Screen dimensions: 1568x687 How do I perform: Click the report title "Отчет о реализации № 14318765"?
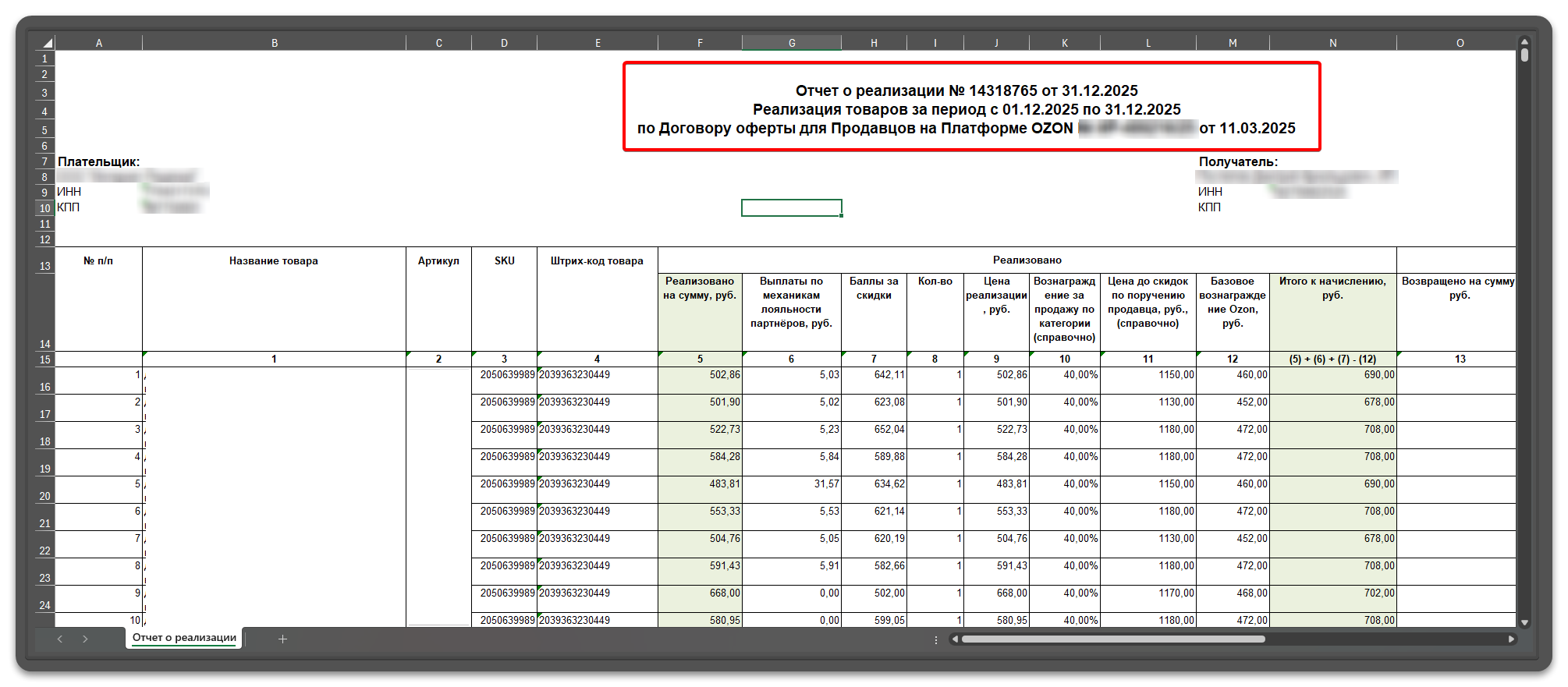pyautogui.click(x=966, y=90)
